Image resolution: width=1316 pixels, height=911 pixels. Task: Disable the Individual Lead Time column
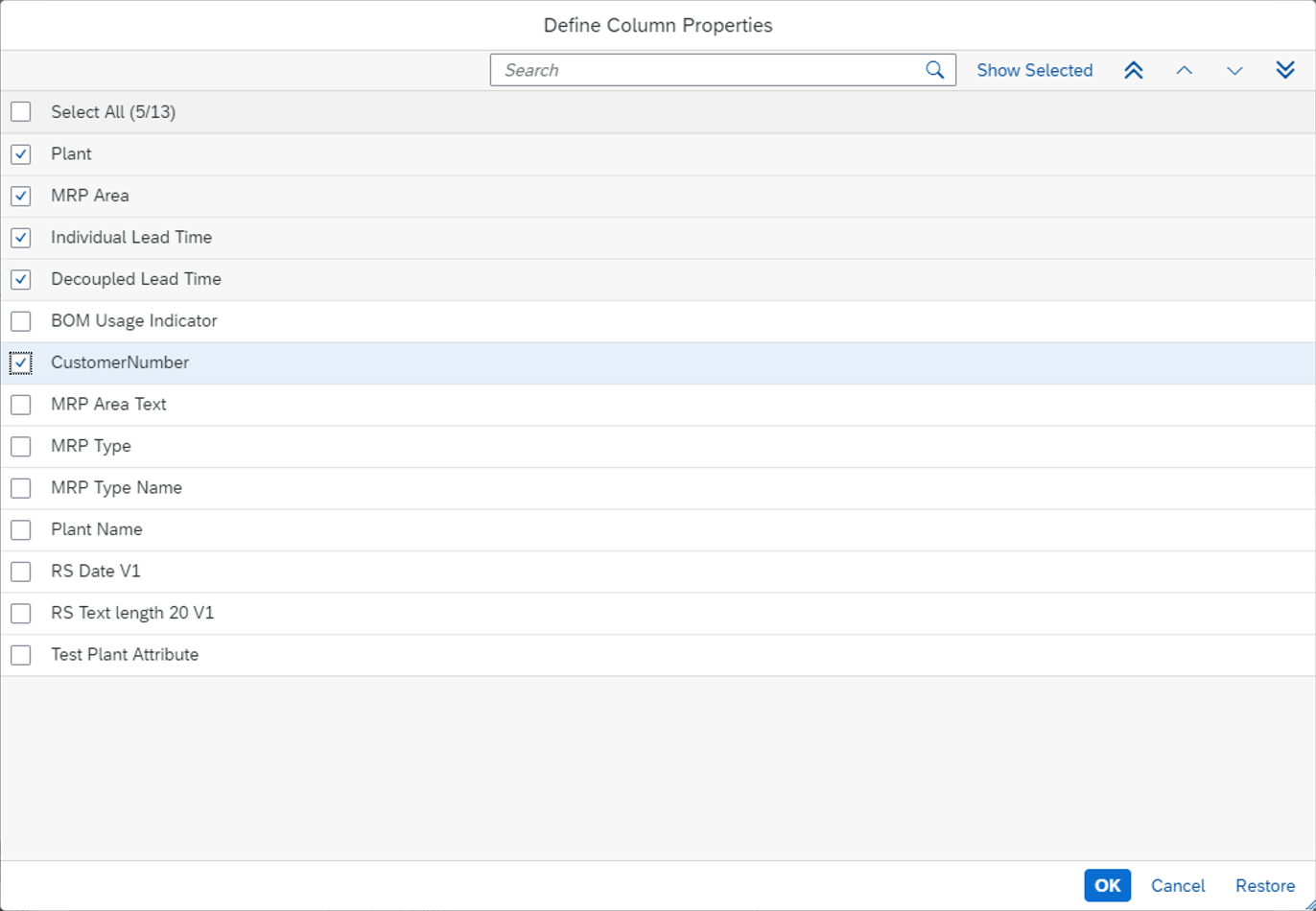20,237
